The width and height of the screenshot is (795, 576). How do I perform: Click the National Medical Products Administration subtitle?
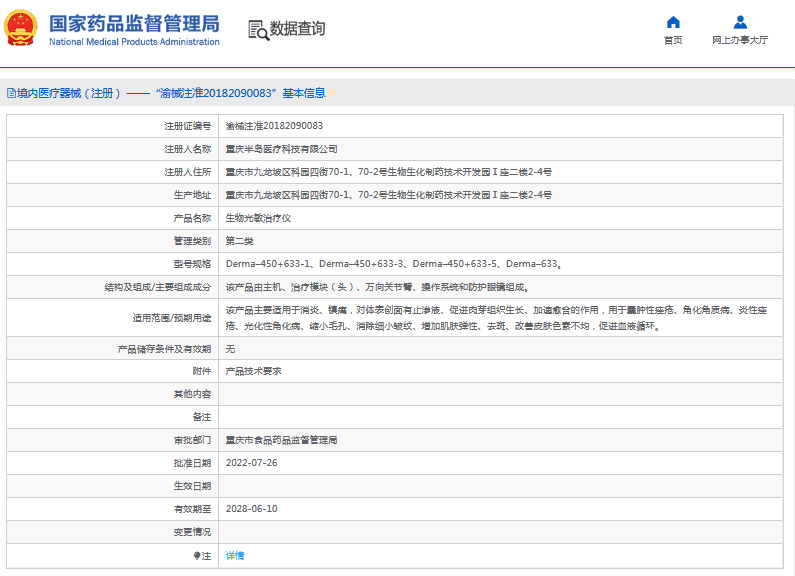tap(134, 42)
